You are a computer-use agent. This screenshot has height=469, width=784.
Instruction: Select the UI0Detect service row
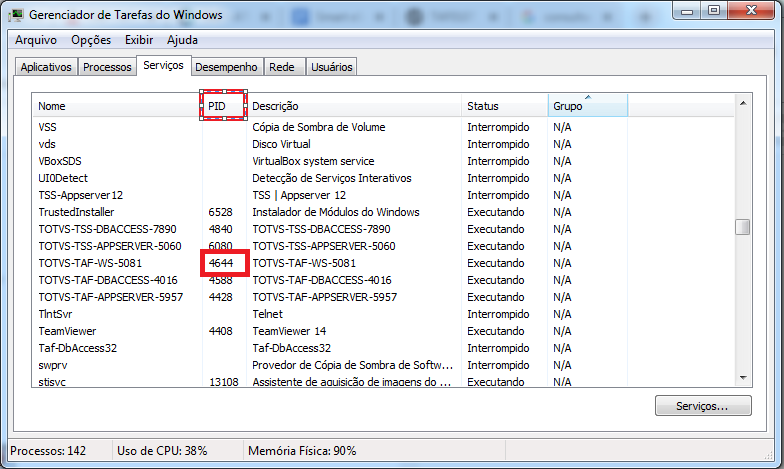(383, 178)
